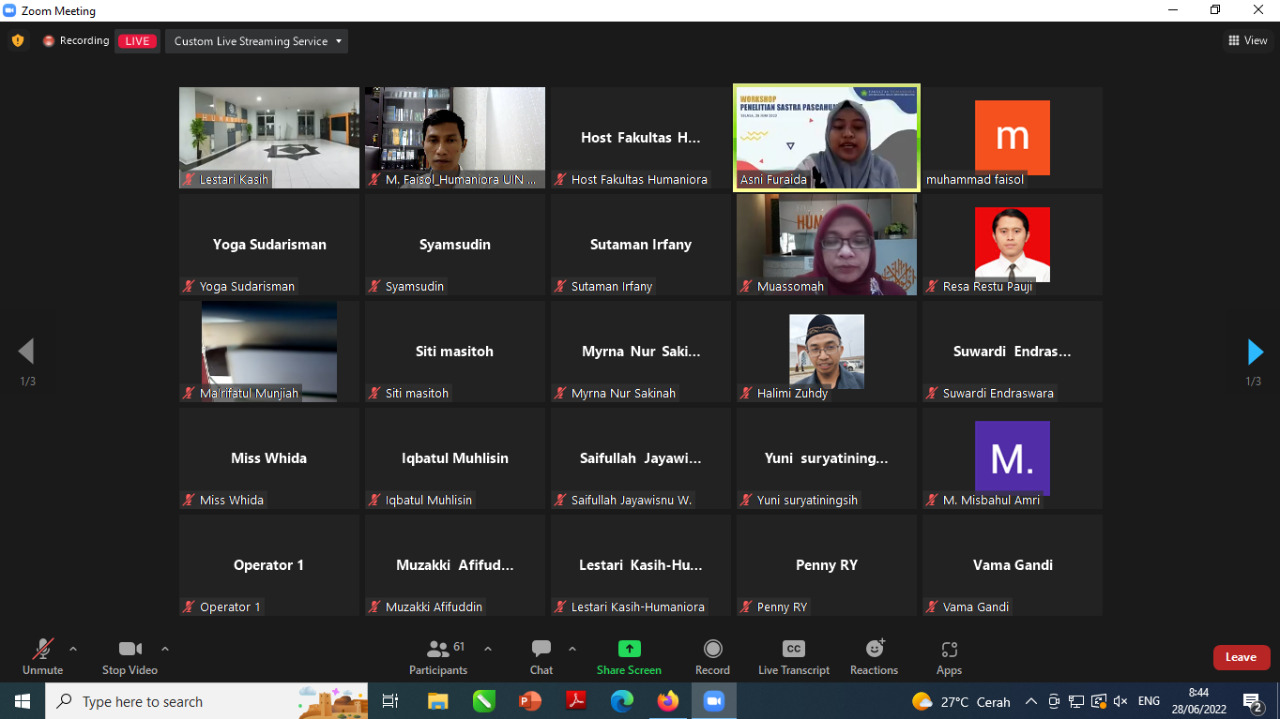Click the green Share Screen icon

629,649
